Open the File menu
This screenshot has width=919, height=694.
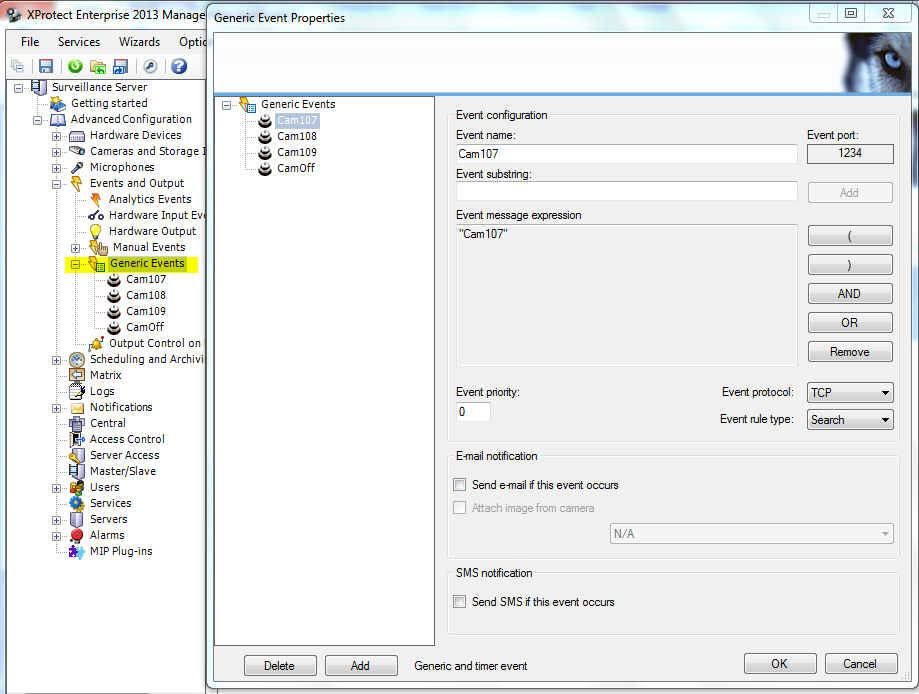[30, 42]
